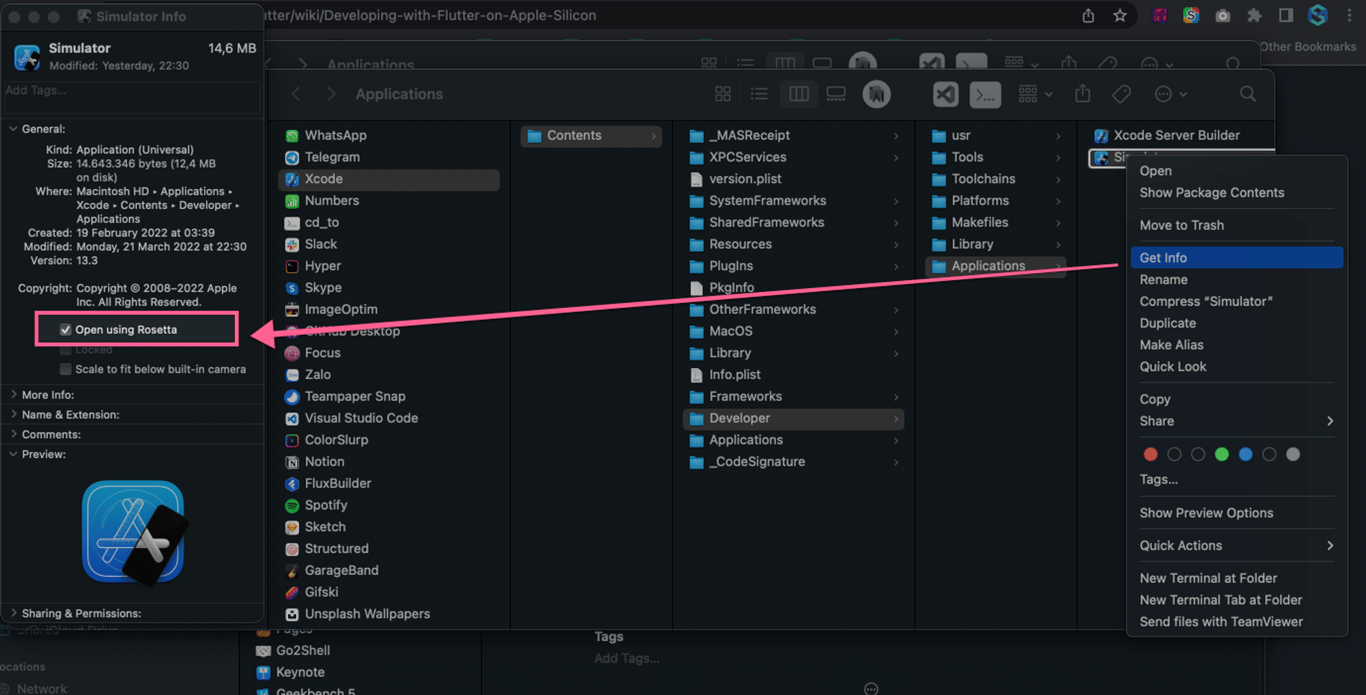Expand the Comments section

pos(13,434)
